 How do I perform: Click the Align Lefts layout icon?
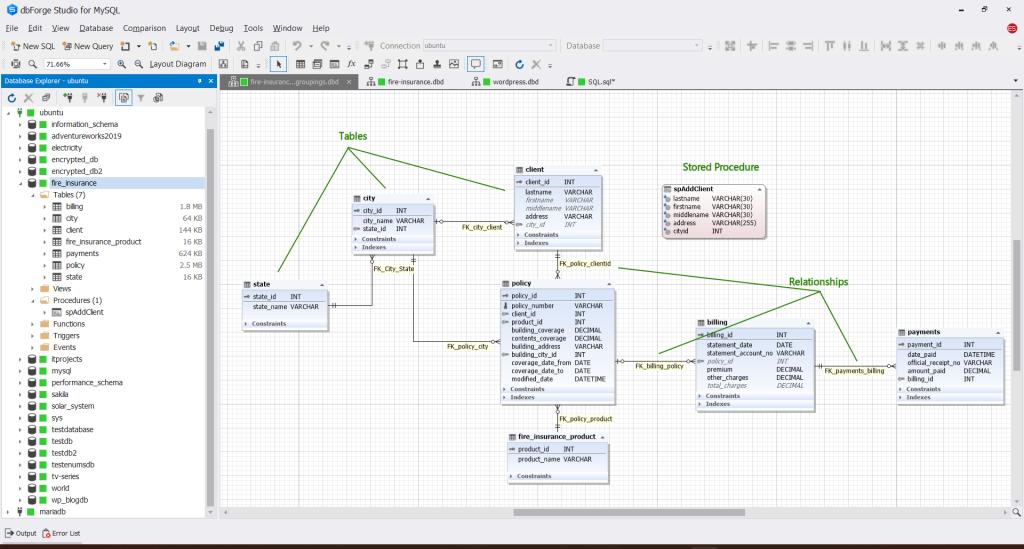(x=773, y=46)
